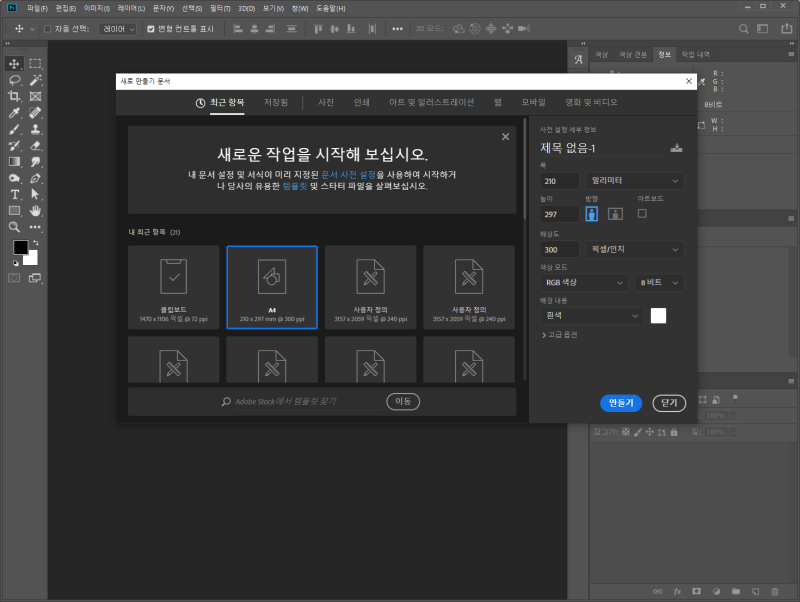Switch to the 저장됨 tab
The width and height of the screenshot is (800, 602).
276,103
